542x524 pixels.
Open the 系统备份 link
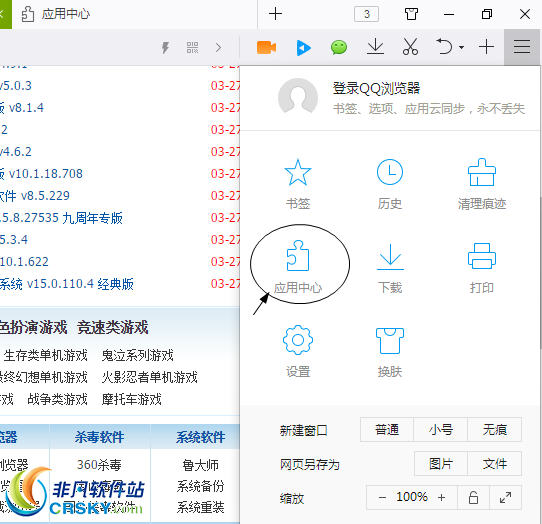coord(200,486)
